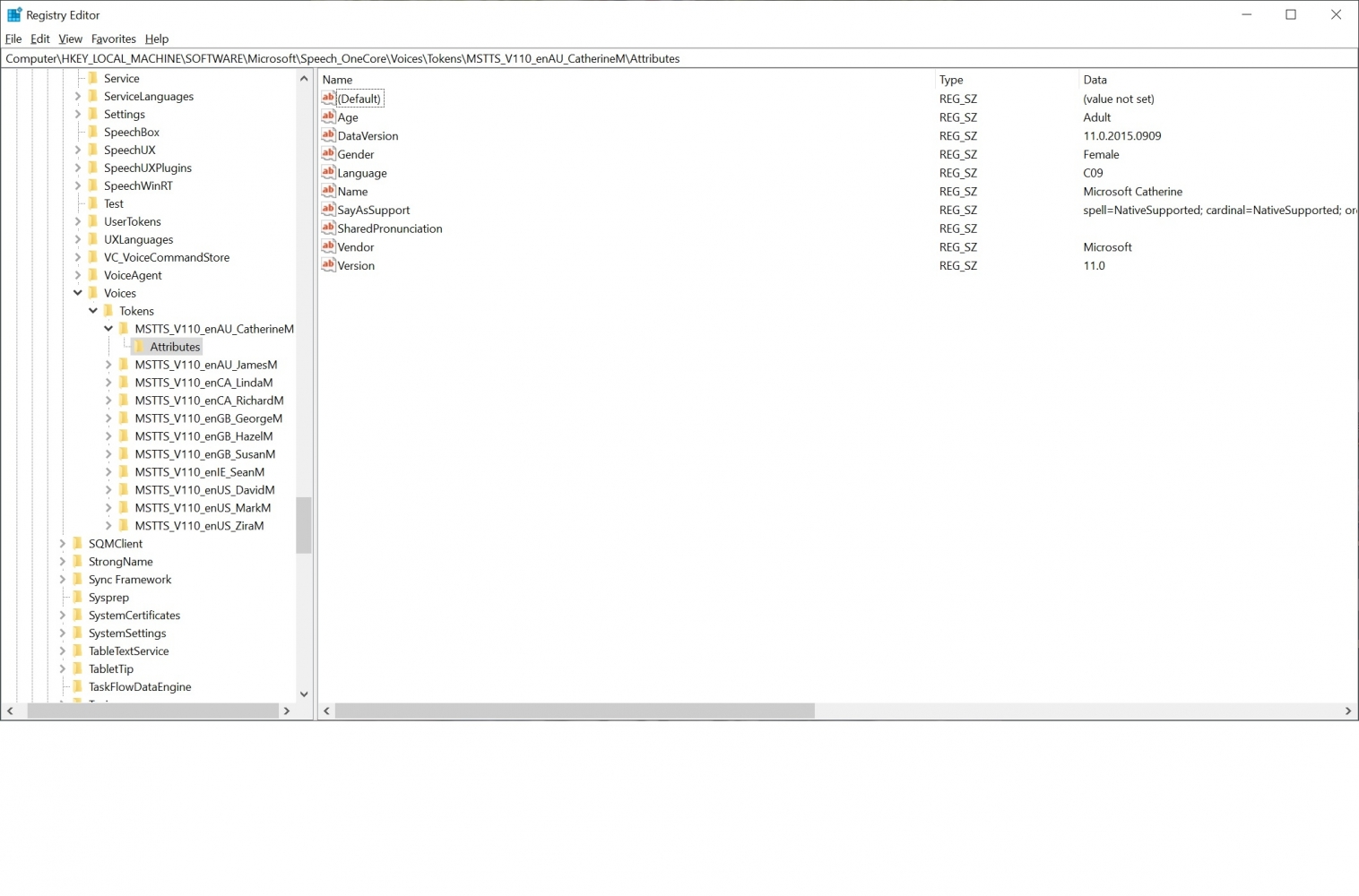Viewport: 1359px width, 896px height.
Task: Click the Service folder icon
Action: click(x=93, y=78)
